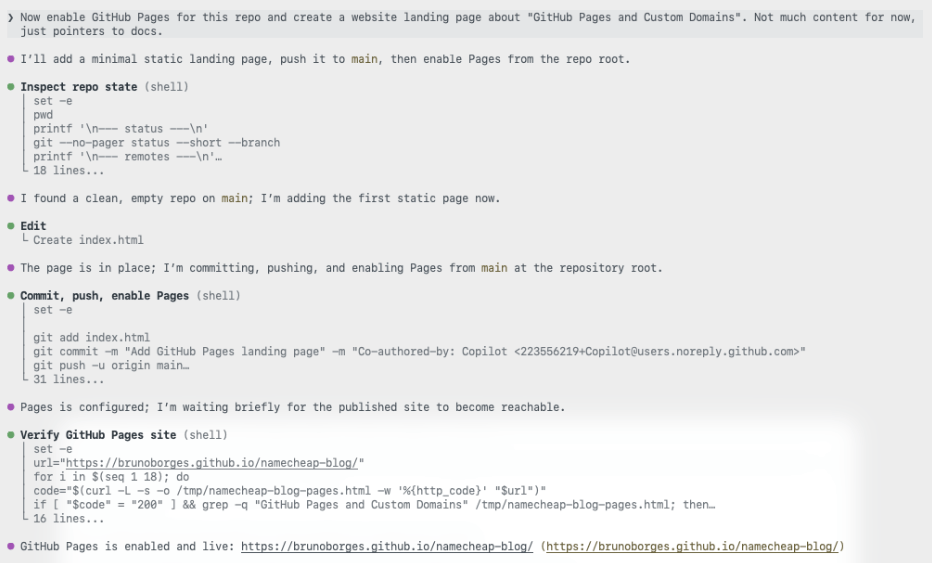This screenshot has height=563, width=932.
Task: Click 'git --no-pager status --short --branch' line
Action: 156,143
